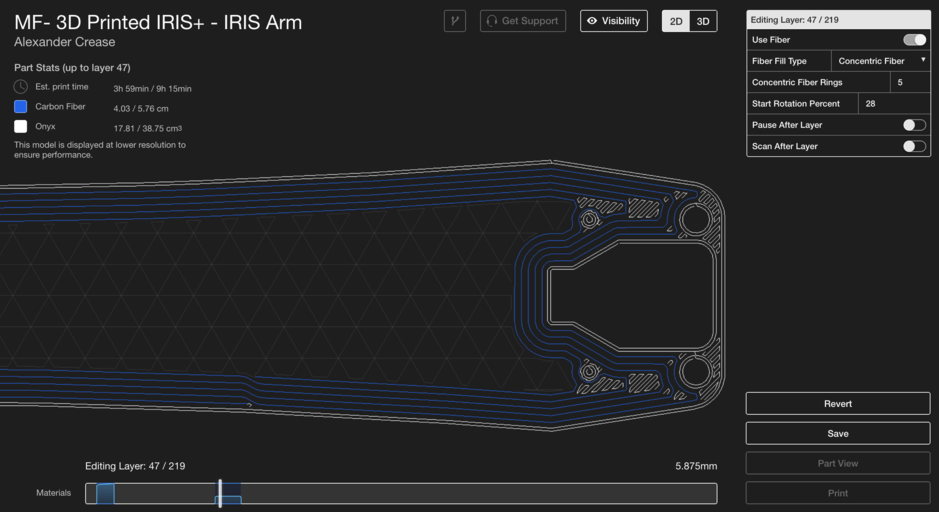Image resolution: width=939 pixels, height=512 pixels.
Task: Click the Est. print time value 3h 59min / 9h 15min
Action: 153,89
